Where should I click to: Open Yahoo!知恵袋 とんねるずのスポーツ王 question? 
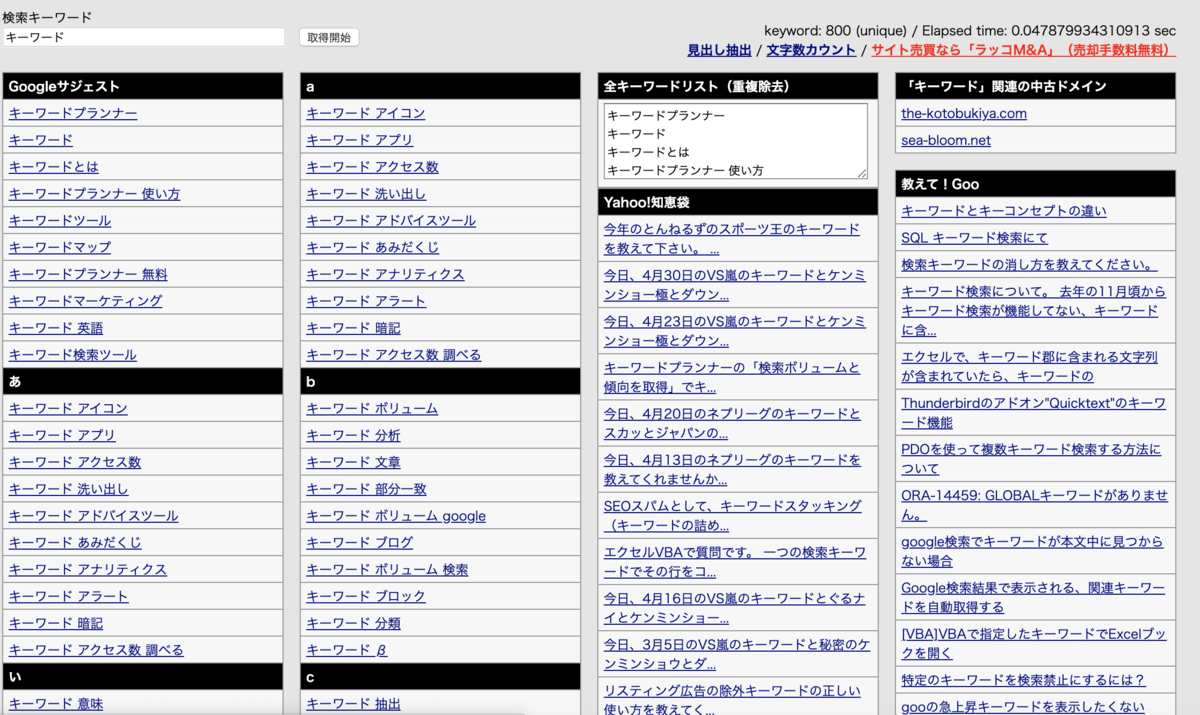[x=732, y=239]
